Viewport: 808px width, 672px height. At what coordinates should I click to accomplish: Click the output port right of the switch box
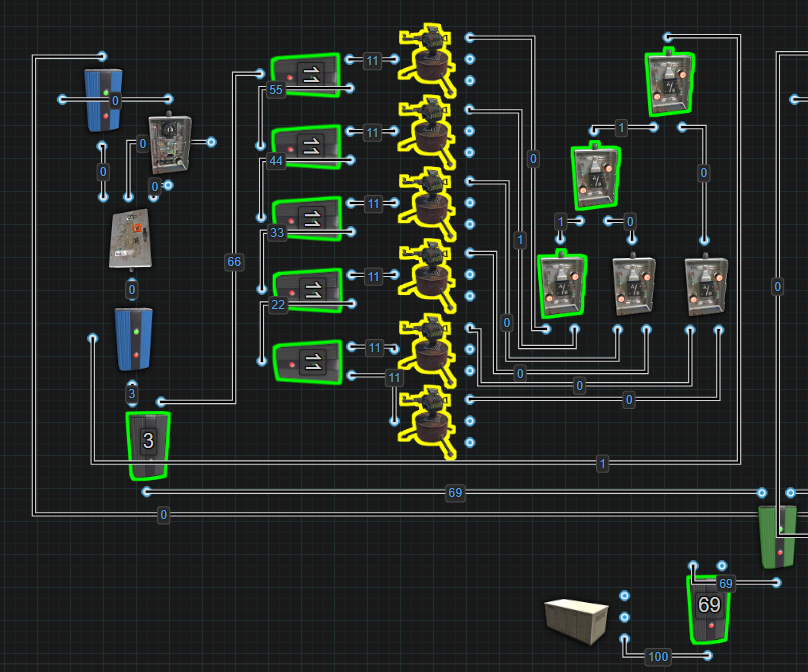click(x=211, y=142)
